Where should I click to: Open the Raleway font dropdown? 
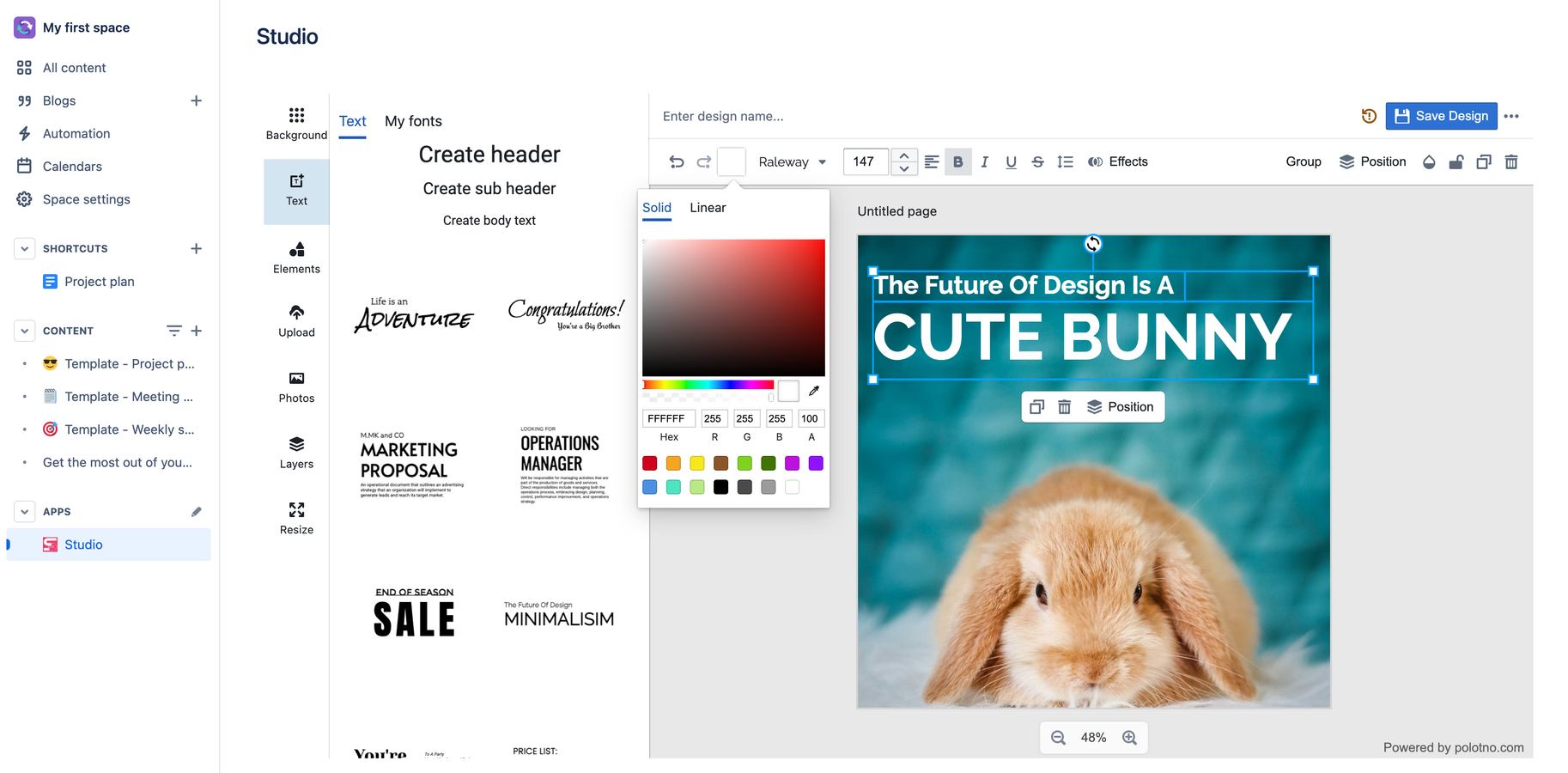tap(793, 161)
